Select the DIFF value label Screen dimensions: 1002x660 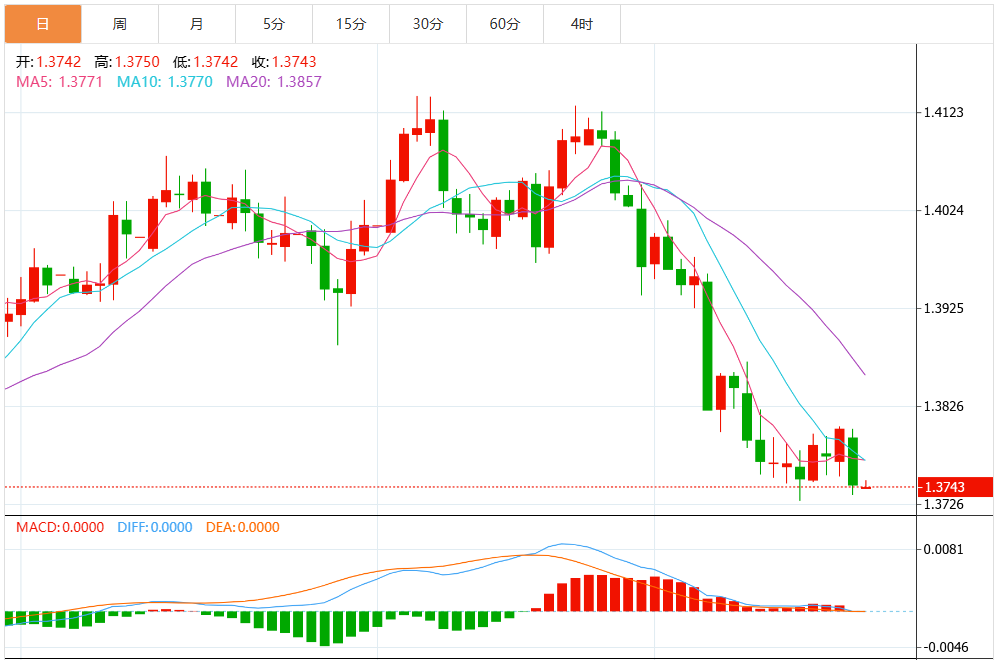click(x=154, y=527)
